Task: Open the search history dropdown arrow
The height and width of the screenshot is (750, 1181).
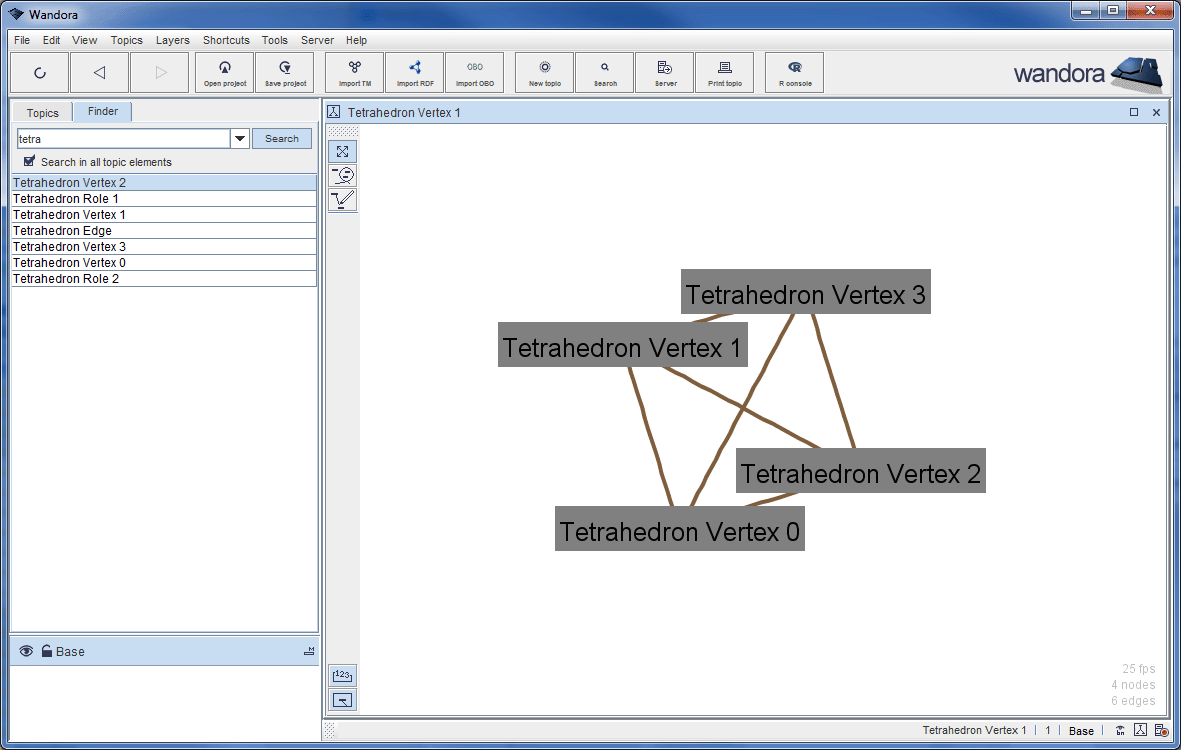Action: pyautogui.click(x=239, y=138)
